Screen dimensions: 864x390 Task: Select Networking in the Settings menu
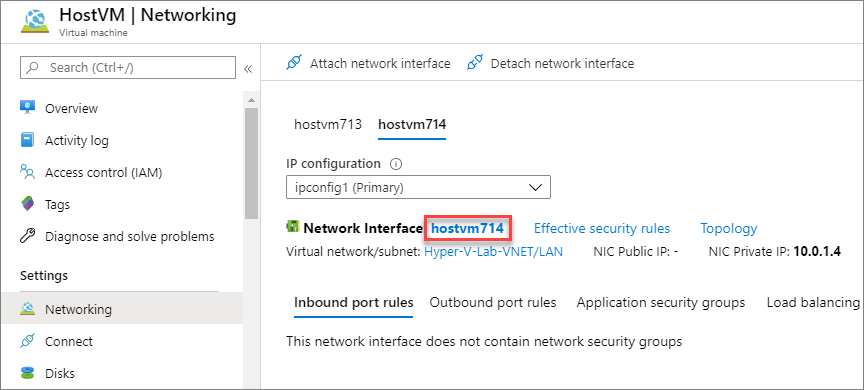pyautogui.click(x=121, y=308)
